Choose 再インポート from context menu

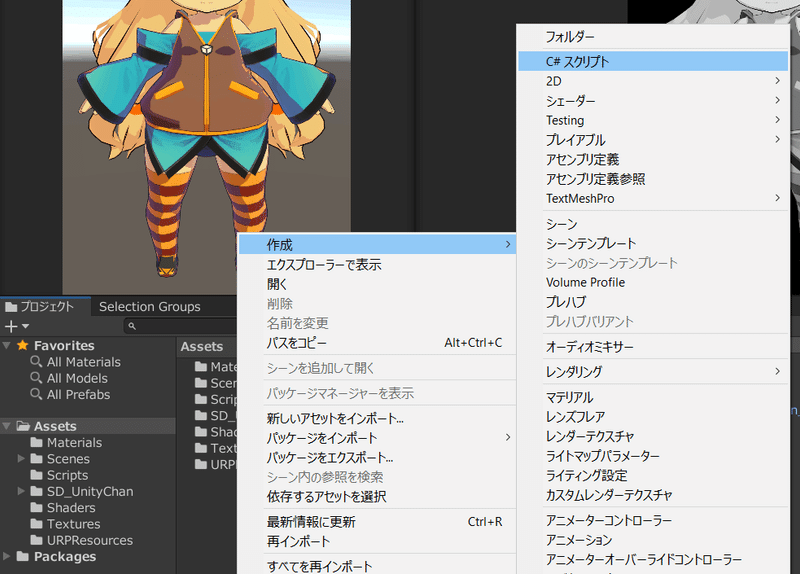[377, 541]
